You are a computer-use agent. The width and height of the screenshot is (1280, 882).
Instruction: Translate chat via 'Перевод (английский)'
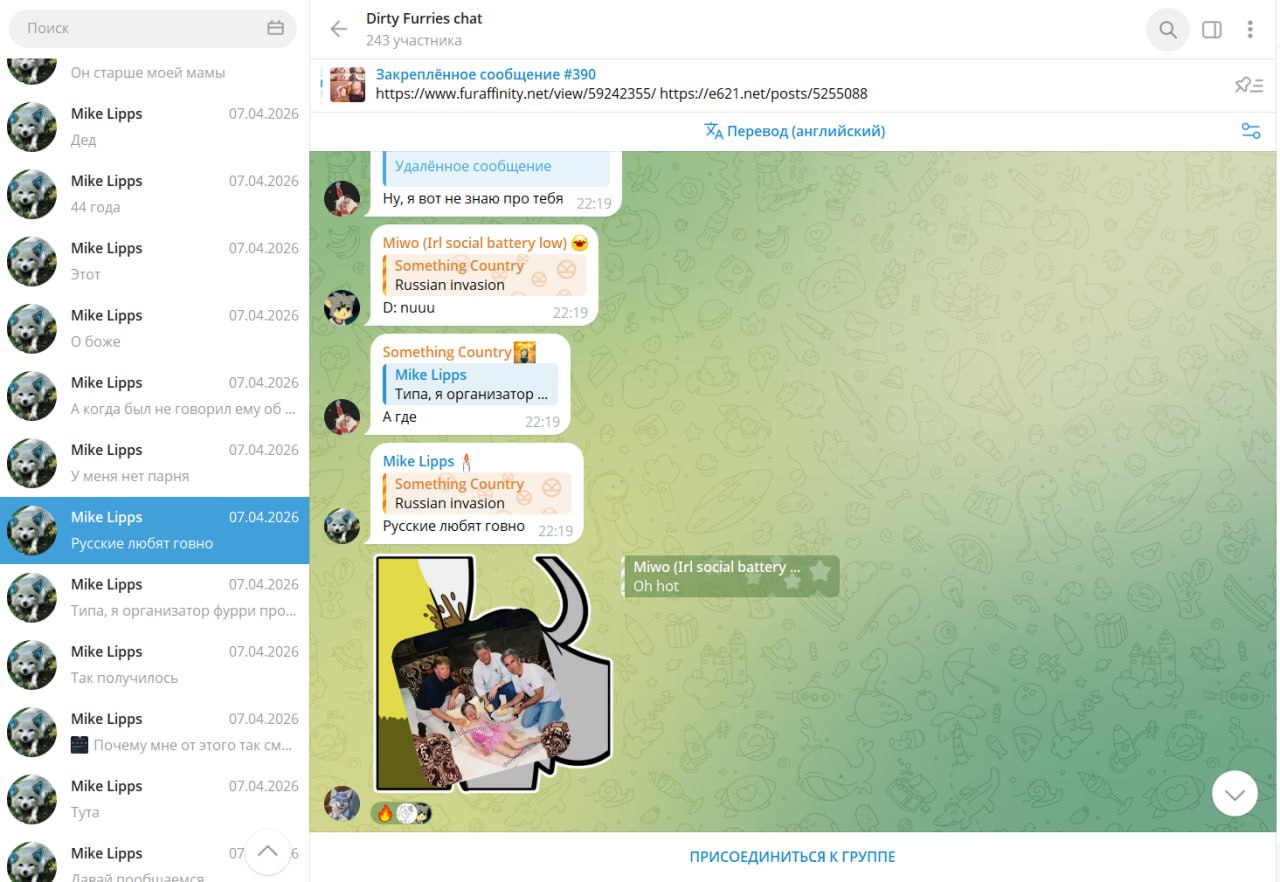(806, 131)
